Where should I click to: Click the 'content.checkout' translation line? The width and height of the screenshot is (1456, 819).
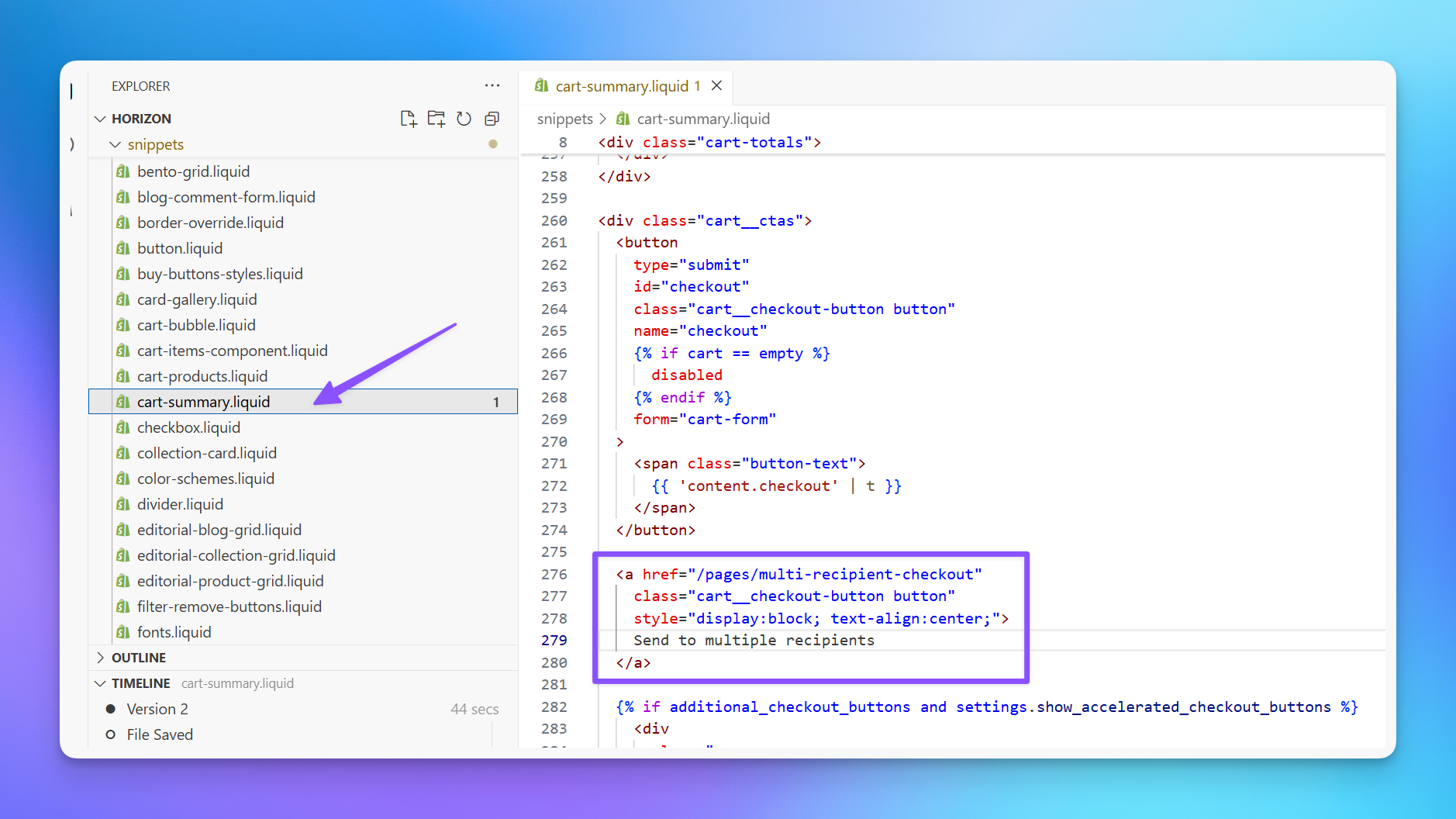(776, 486)
